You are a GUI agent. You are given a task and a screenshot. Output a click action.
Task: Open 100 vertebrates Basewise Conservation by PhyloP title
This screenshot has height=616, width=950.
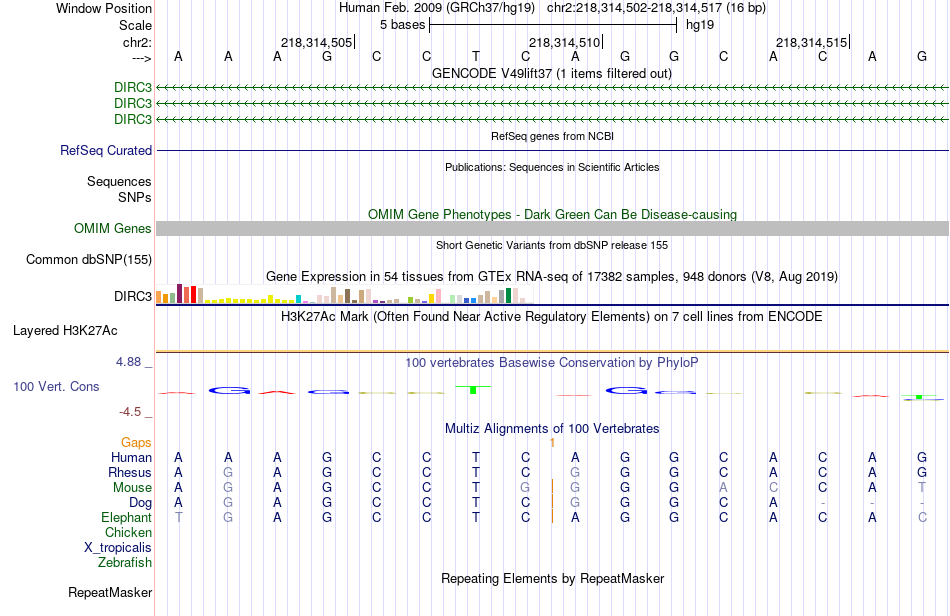[552, 362]
